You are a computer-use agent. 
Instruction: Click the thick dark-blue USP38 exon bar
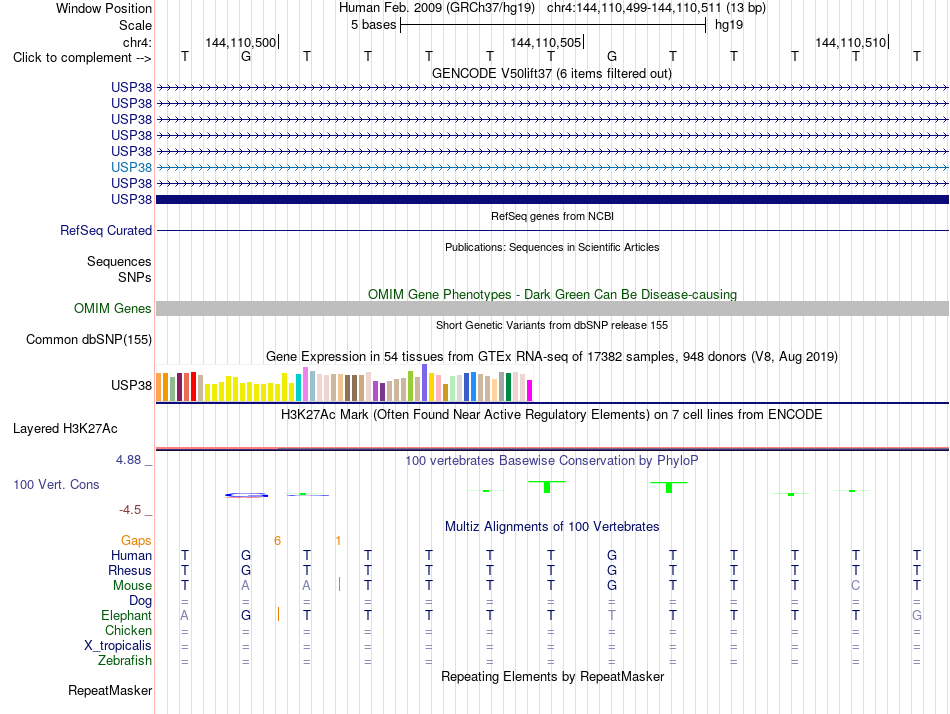click(552, 199)
